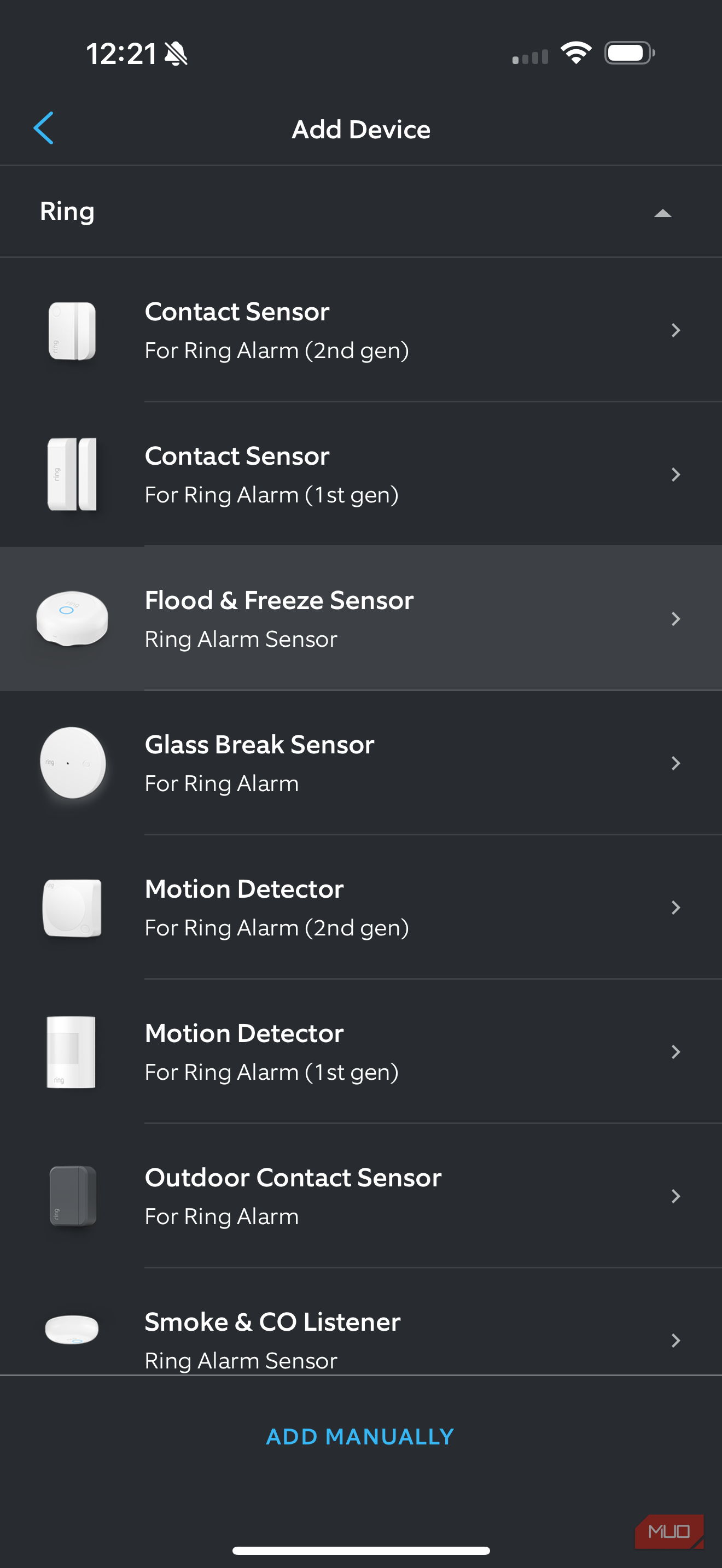The height and width of the screenshot is (1568, 722).
Task: Tap the Ring category header label
Action: coord(67,211)
